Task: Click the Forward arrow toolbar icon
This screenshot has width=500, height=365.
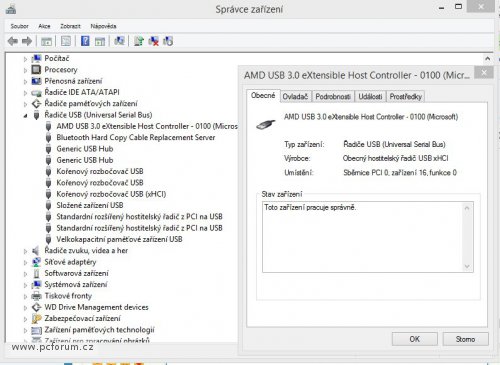Action: point(27,41)
